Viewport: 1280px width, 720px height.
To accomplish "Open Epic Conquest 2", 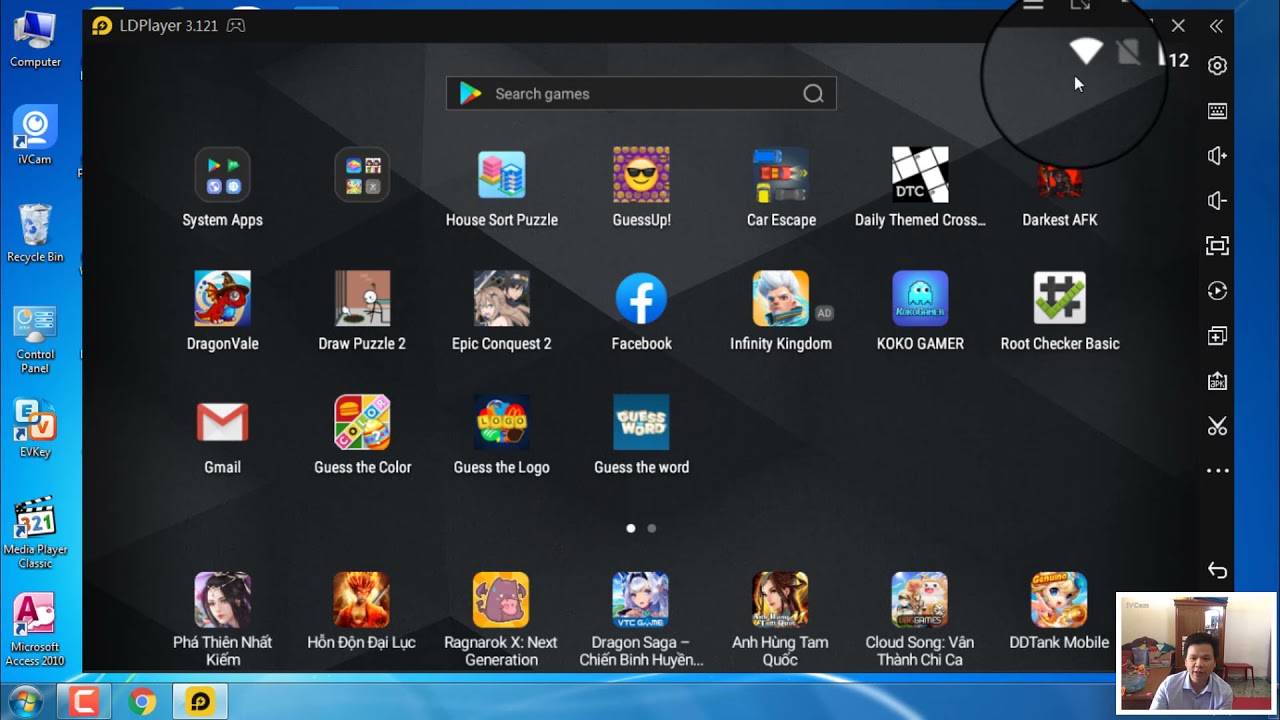I will click(x=501, y=298).
